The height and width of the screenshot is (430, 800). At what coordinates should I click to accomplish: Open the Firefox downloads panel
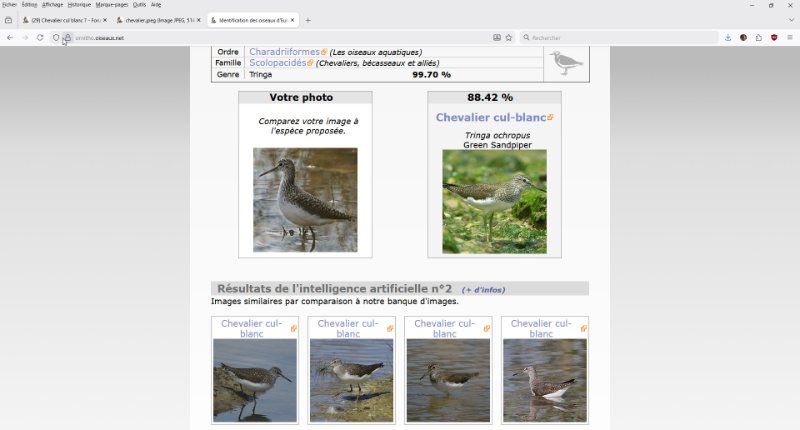[x=728, y=38]
